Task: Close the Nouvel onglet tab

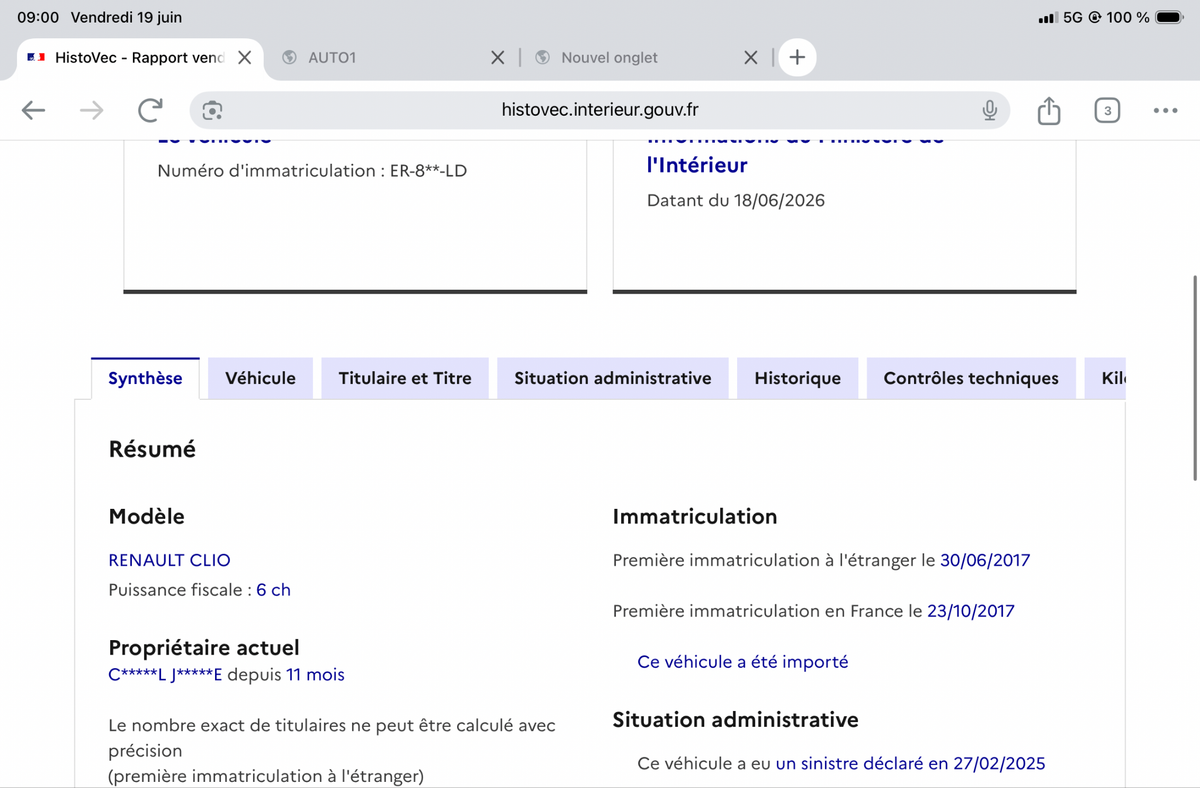Action: [x=752, y=57]
